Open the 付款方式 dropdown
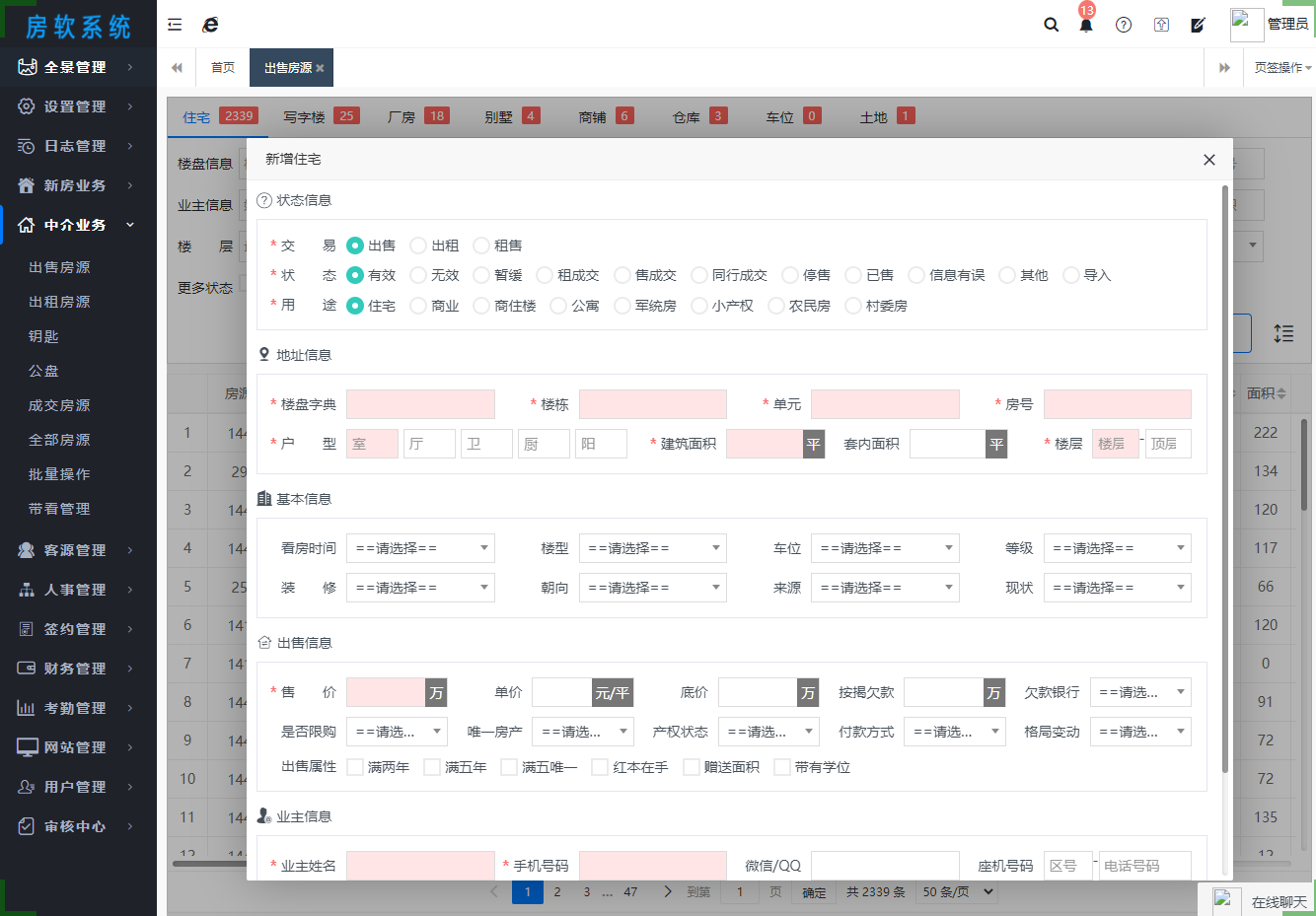 click(955, 732)
